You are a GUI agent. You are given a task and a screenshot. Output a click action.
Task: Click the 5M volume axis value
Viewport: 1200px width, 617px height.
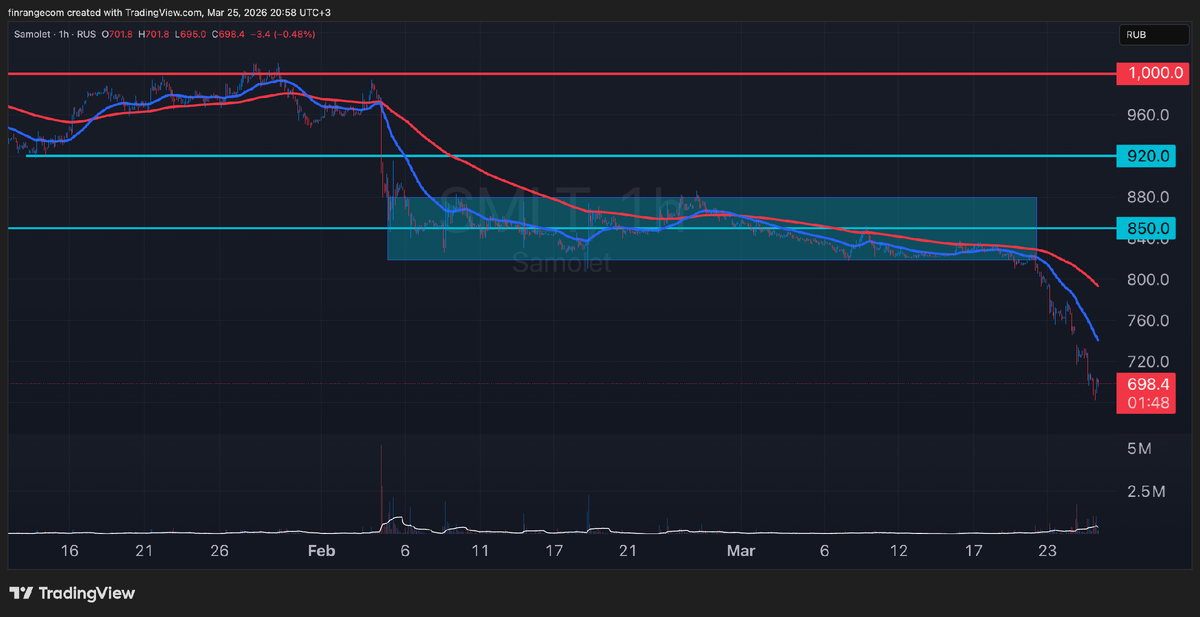[x=1138, y=450]
